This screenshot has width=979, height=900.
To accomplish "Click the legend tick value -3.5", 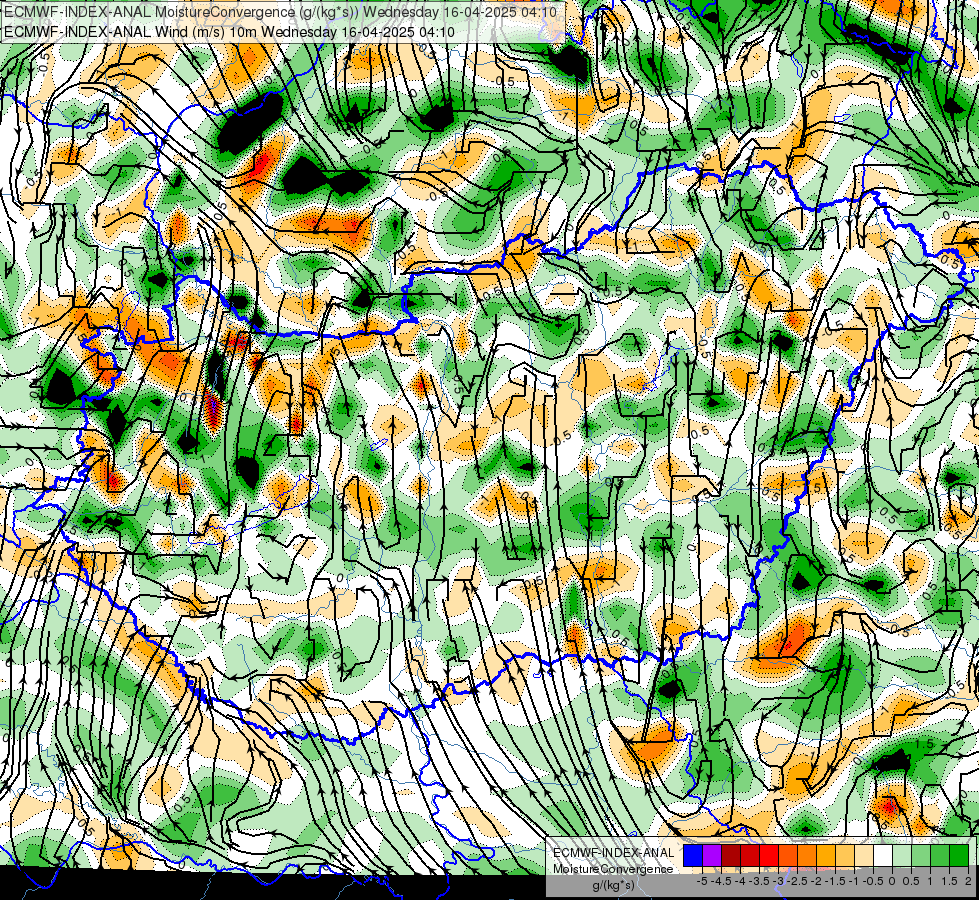I will click(759, 881).
